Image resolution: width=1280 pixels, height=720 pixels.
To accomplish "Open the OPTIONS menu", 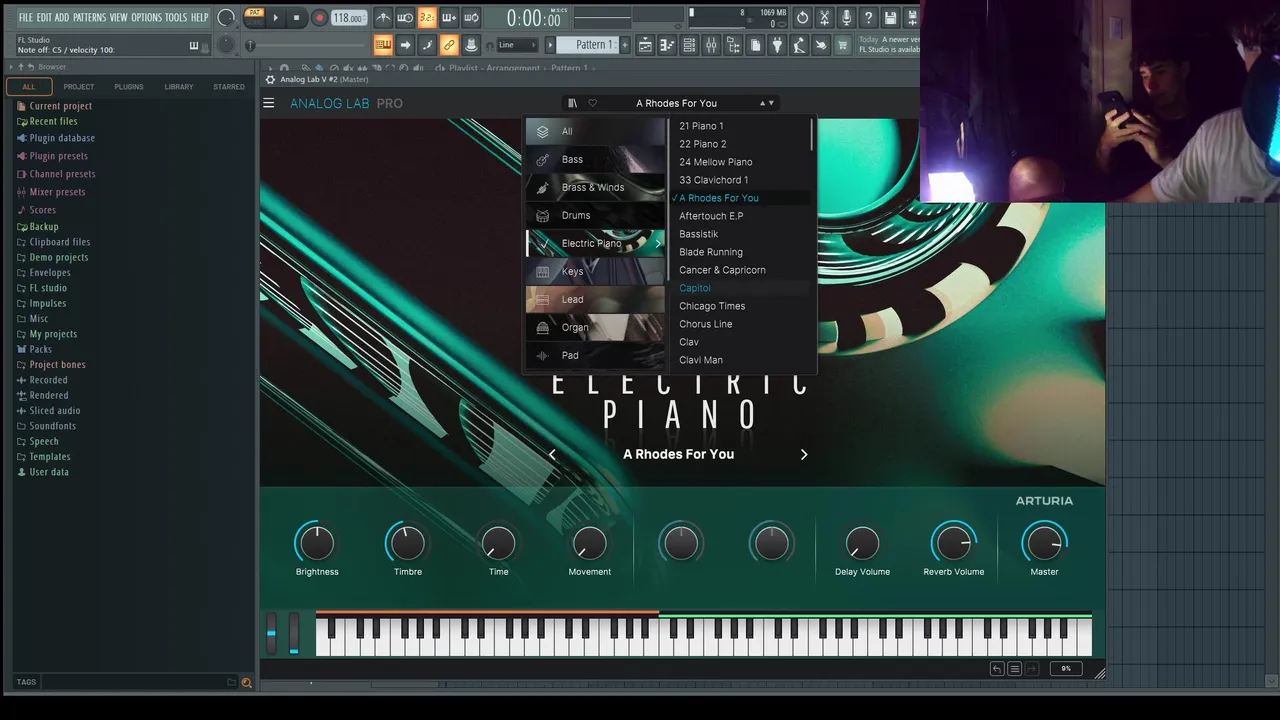I will (146, 17).
